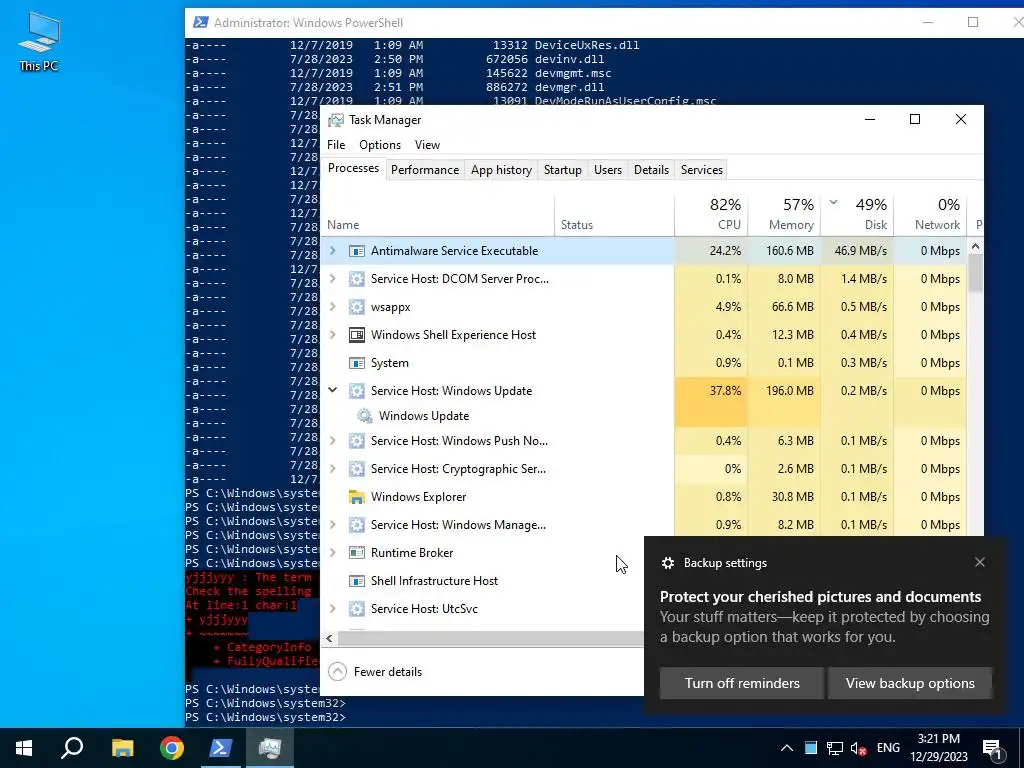Expand Service Host: UtcSvc row
This screenshot has width=1024, height=768.
click(x=332, y=609)
